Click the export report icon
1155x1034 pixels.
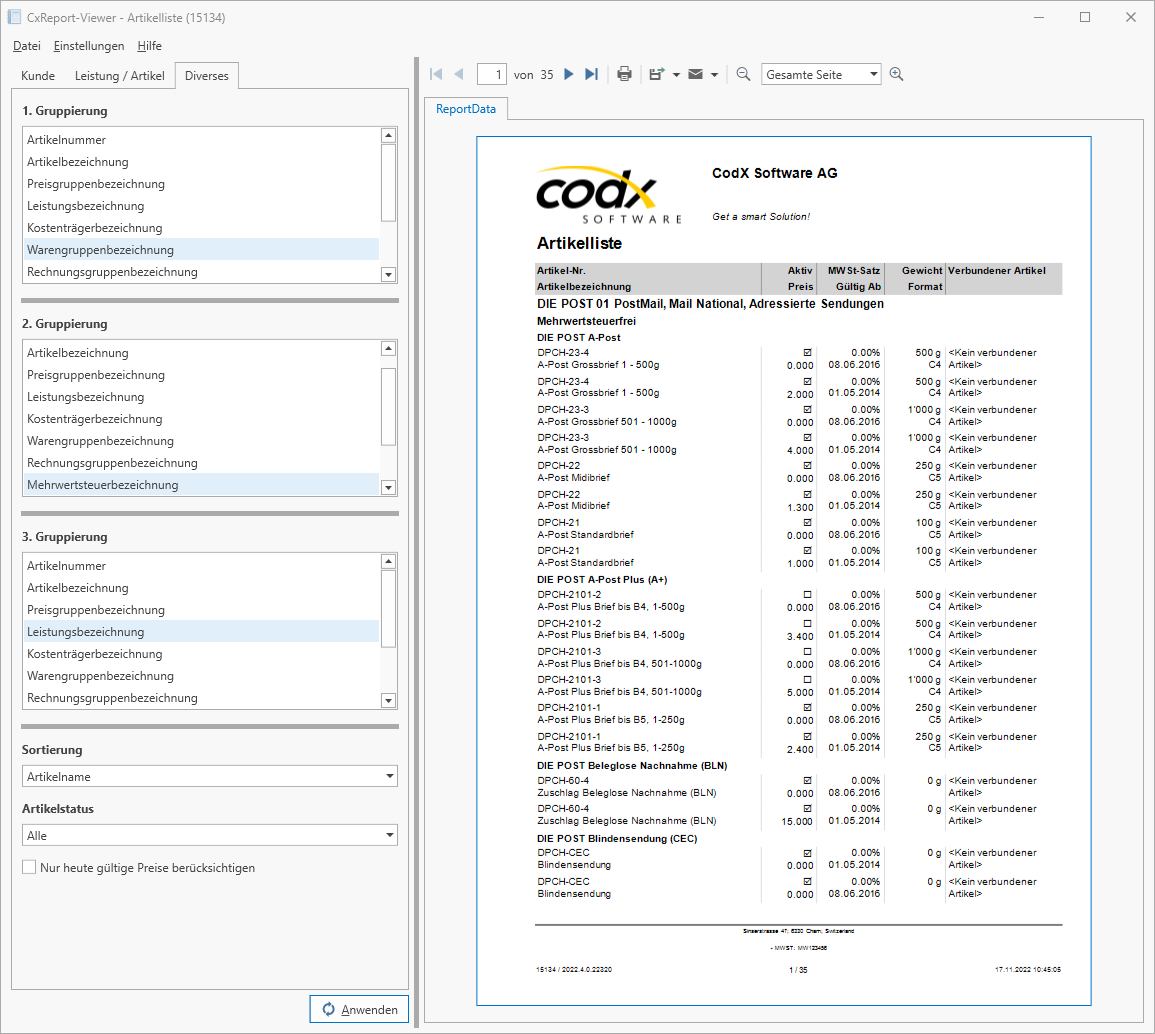(656, 74)
